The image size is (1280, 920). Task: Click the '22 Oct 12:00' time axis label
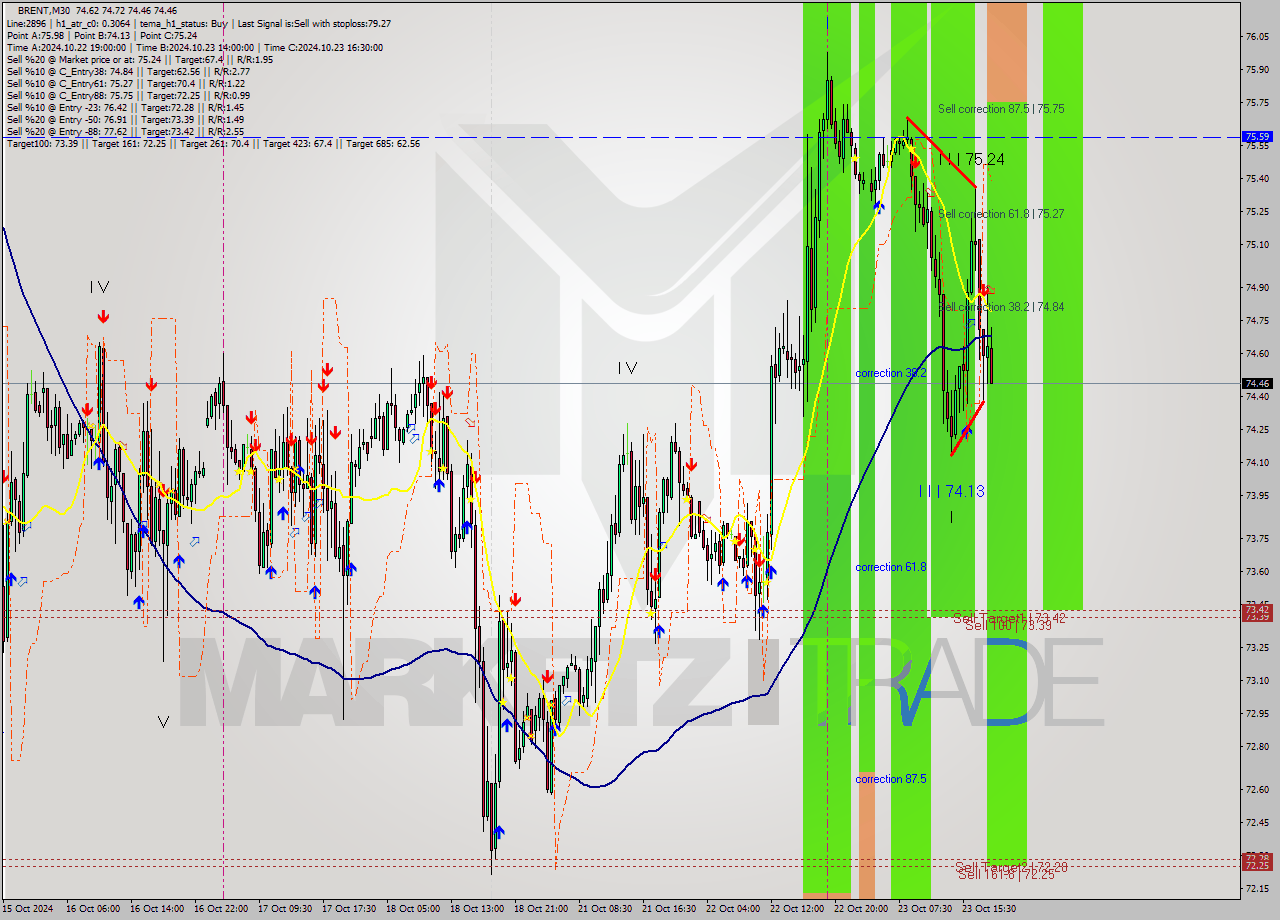tap(798, 909)
